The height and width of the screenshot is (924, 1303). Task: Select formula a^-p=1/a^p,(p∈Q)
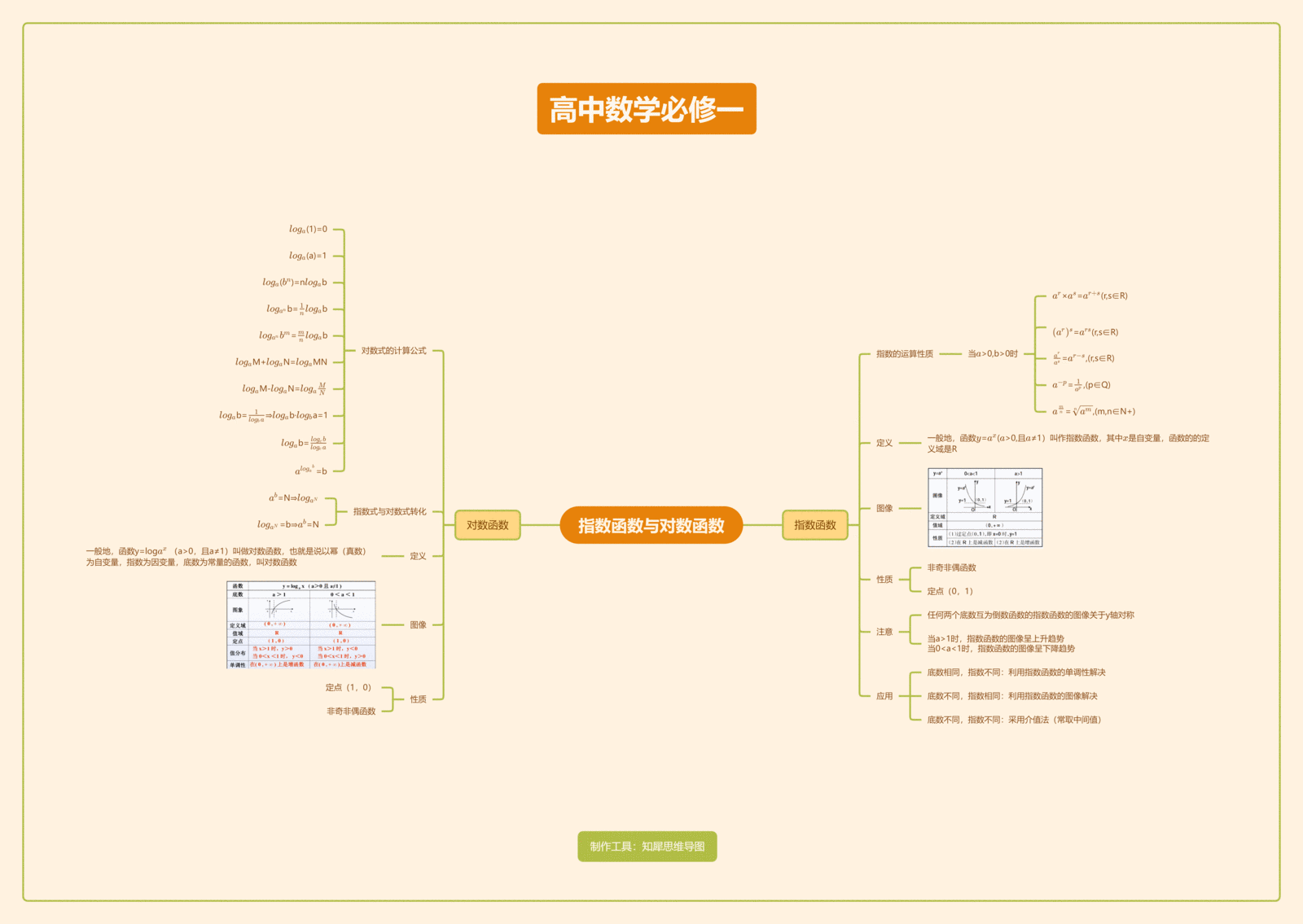1081,385
